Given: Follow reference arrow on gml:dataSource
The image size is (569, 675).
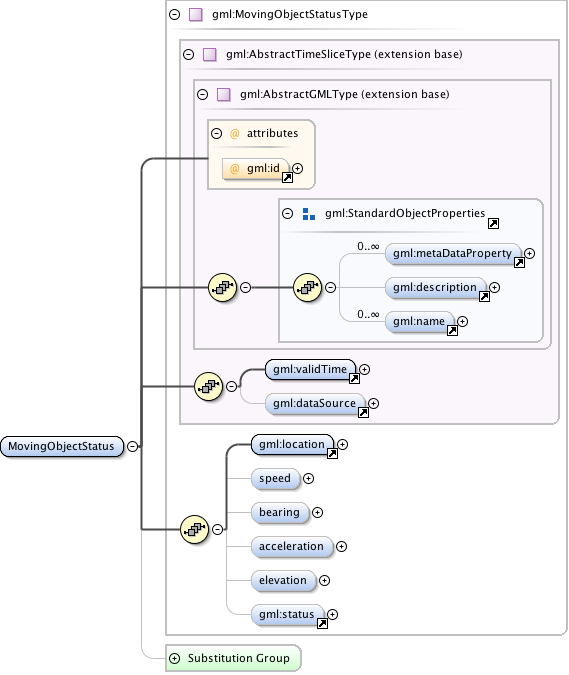Looking at the screenshot, I should (x=363, y=412).
